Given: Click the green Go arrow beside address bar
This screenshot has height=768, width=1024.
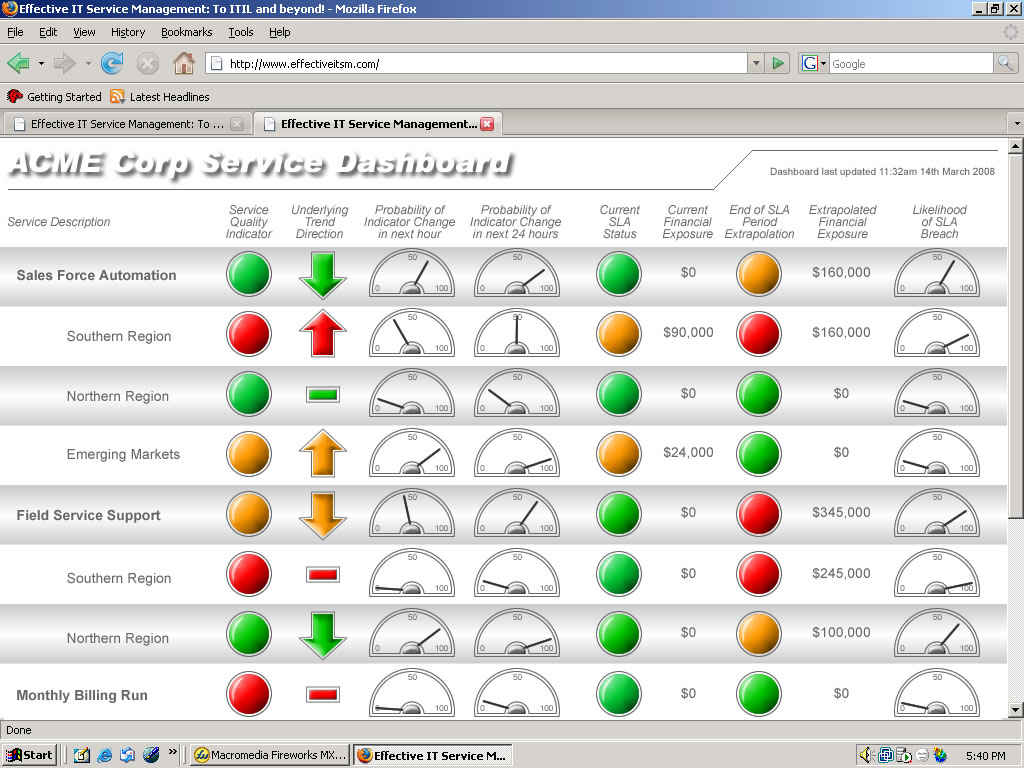Looking at the screenshot, I should pyautogui.click(x=778, y=64).
